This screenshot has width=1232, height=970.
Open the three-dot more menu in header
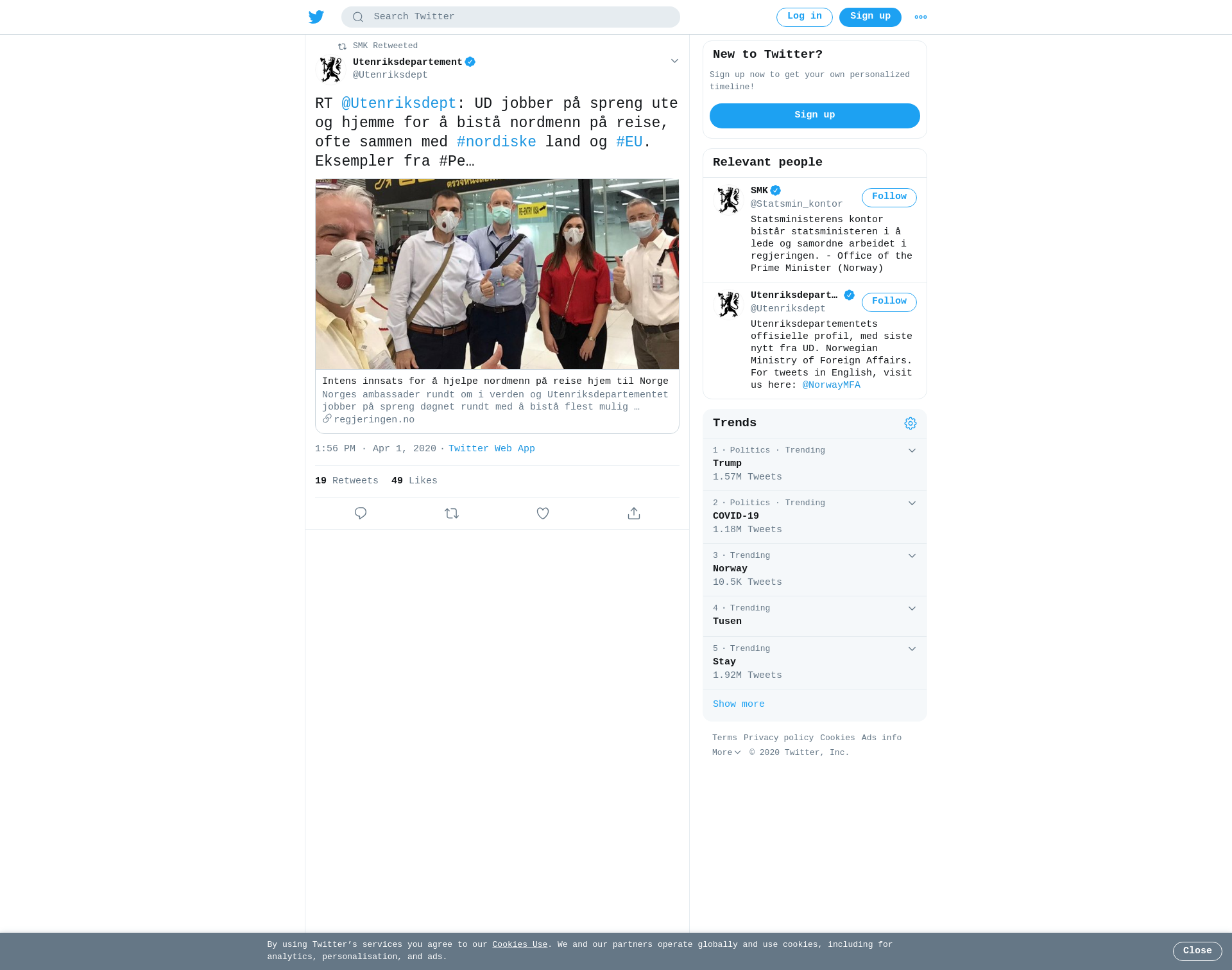point(921,17)
